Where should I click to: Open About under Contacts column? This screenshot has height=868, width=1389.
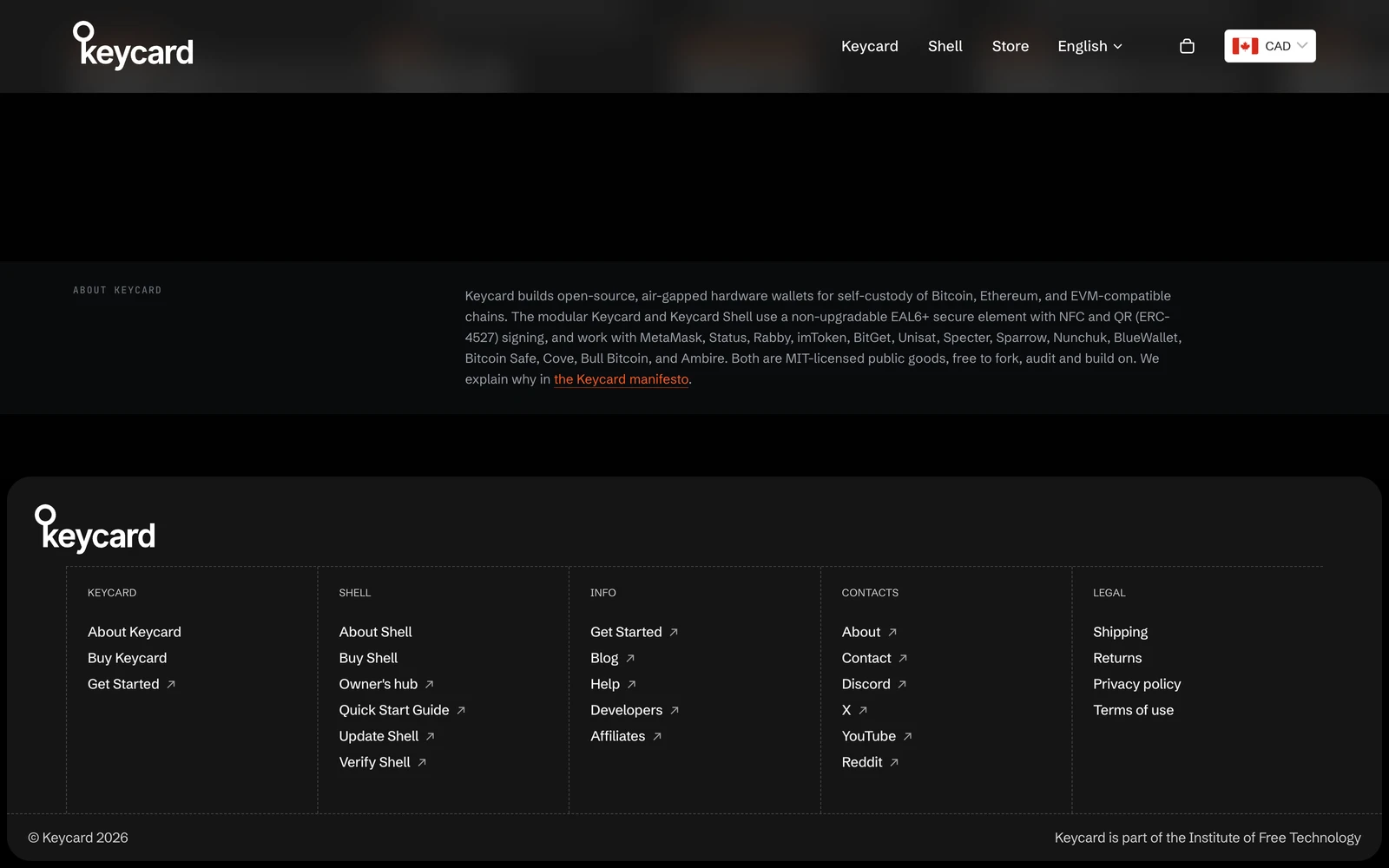[x=861, y=632]
